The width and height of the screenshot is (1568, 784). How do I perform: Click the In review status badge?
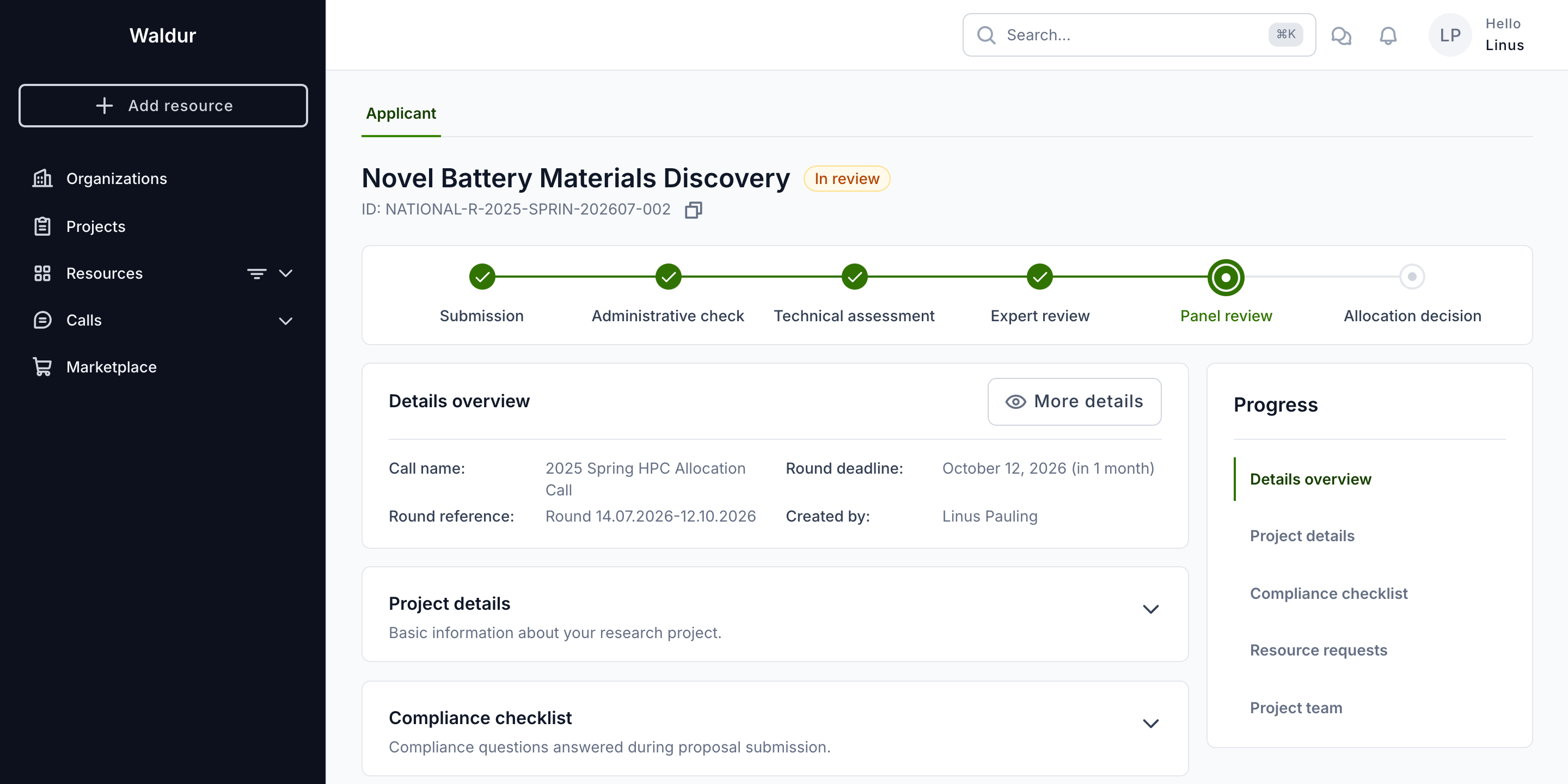[x=847, y=179]
